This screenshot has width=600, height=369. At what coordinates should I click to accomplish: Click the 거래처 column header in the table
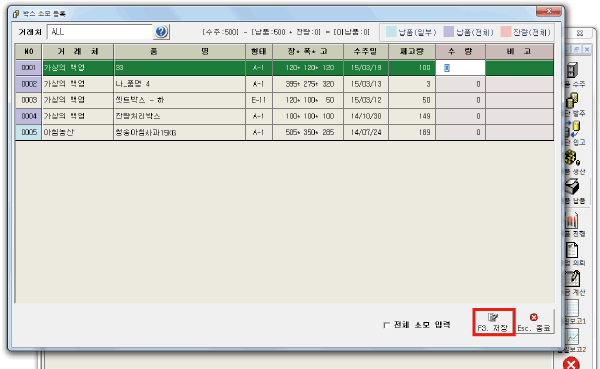tap(78, 51)
